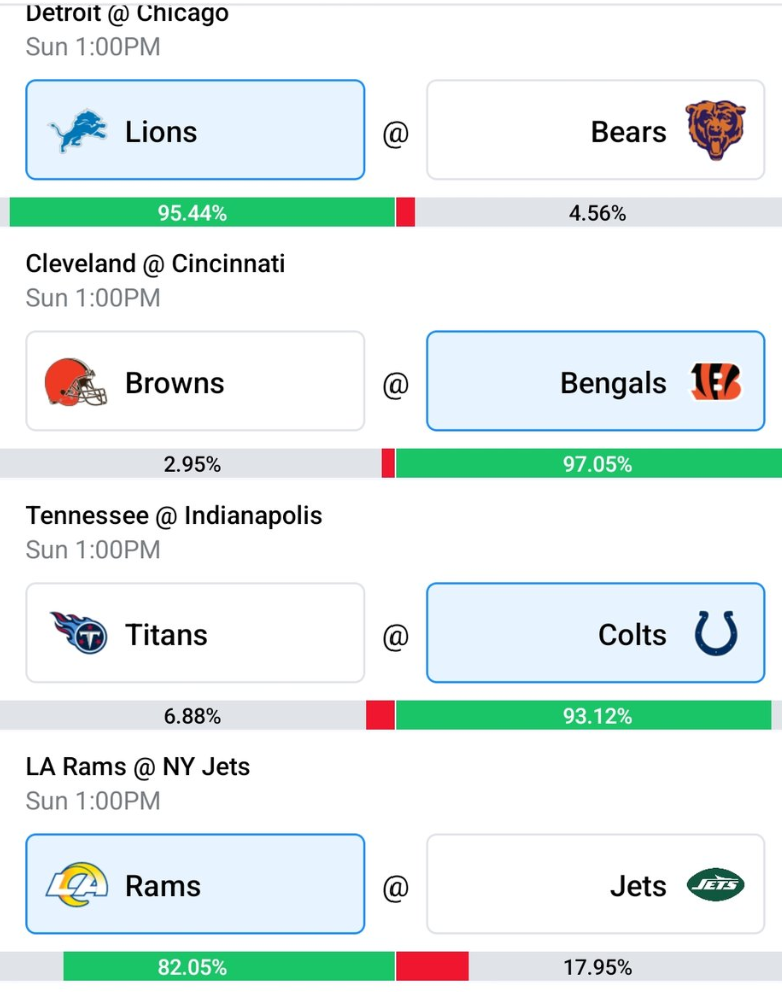The width and height of the screenshot is (782, 992).
Task: Pick the Bears to win
Action: pyautogui.click(x=595, y=130)
